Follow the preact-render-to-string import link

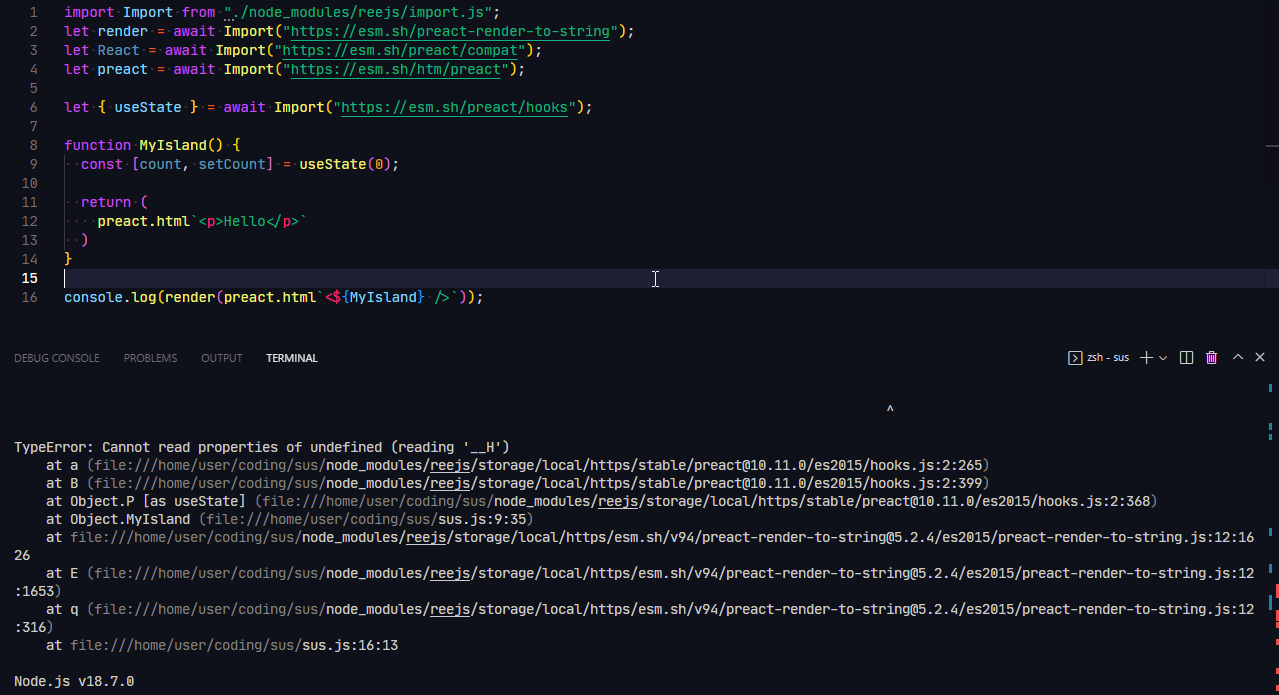point(449,31)
